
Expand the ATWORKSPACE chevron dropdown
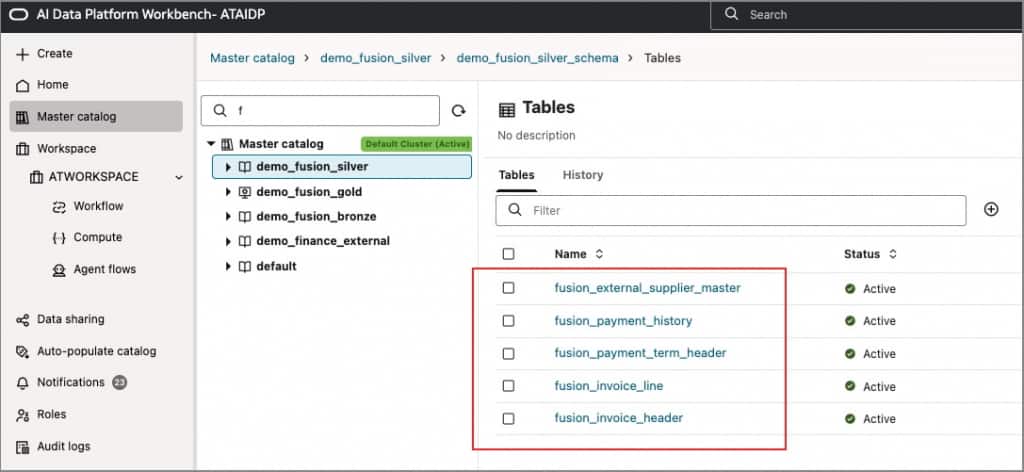(x=179, y=177)
